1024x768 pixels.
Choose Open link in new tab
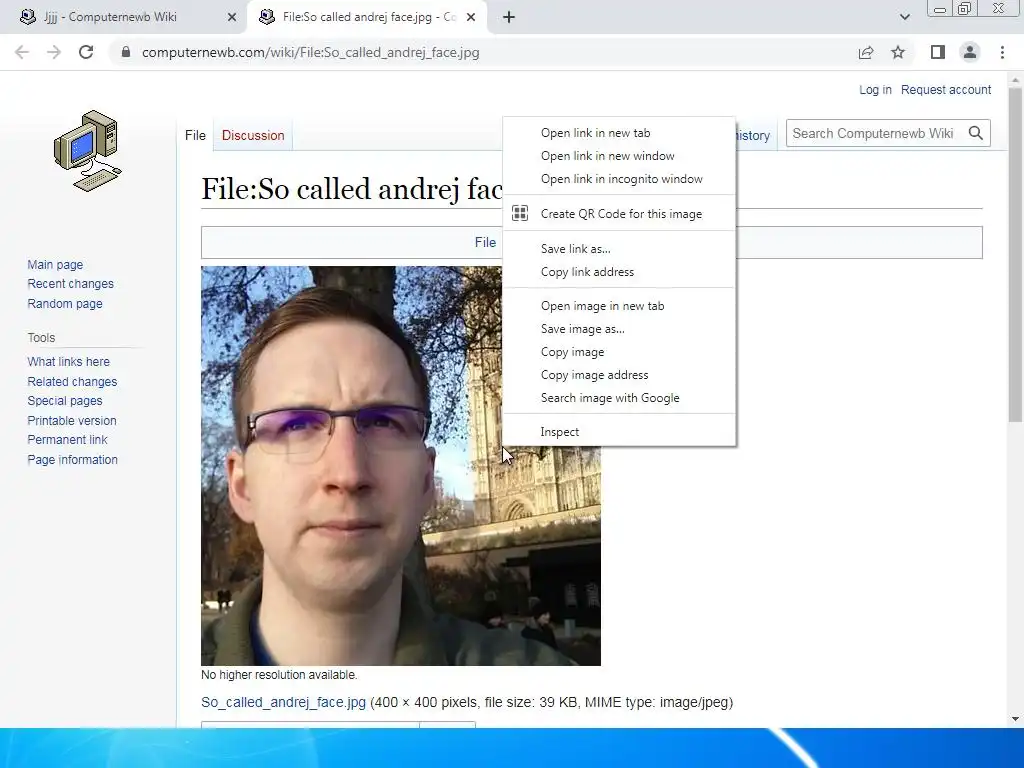point(619,133)
